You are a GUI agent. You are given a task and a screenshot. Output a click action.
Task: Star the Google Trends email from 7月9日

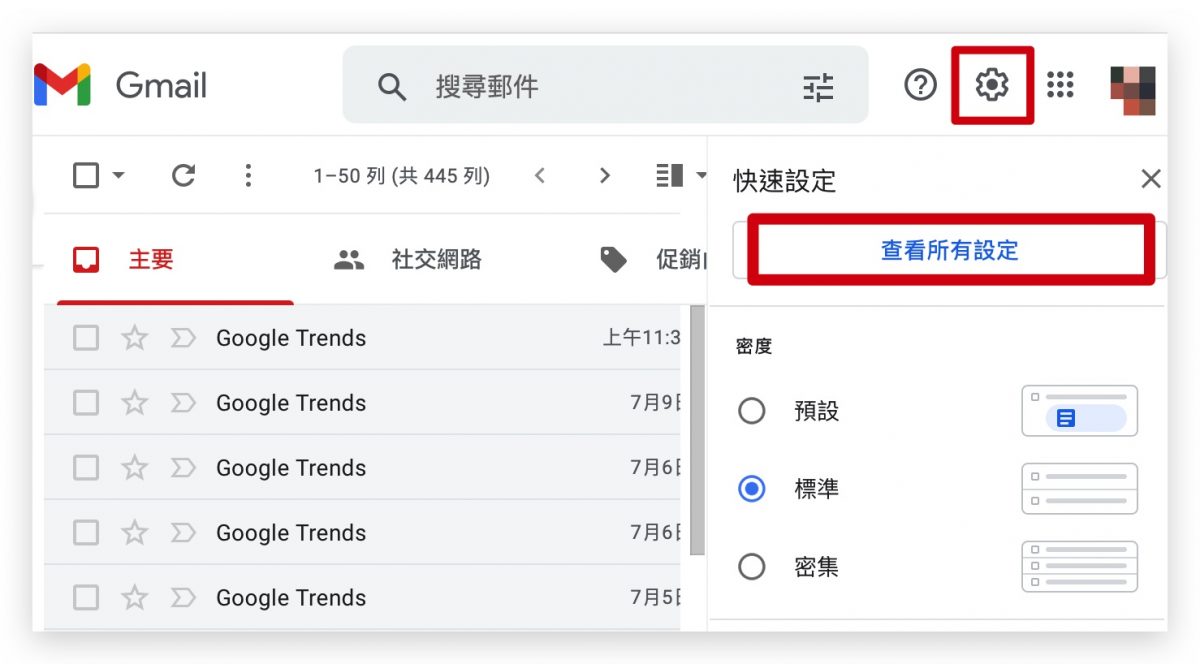pos(134,403)
